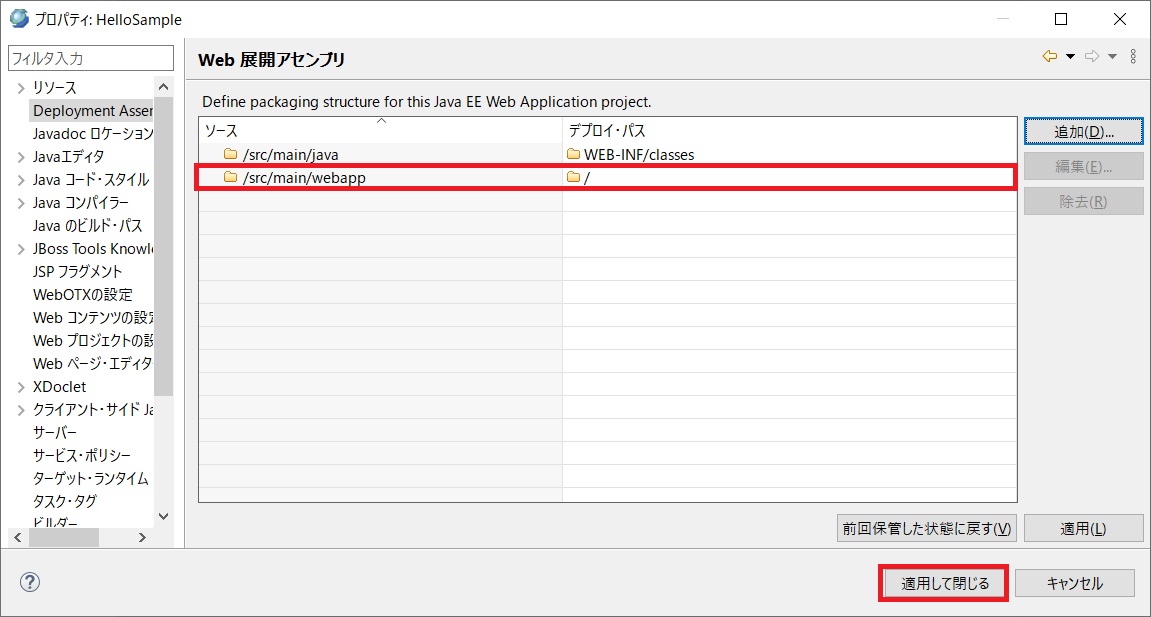Expand the Java コンパイラー tree node
Image resolution: width=1151 pixels, height=617 pixels.
(x=21, y=203)
